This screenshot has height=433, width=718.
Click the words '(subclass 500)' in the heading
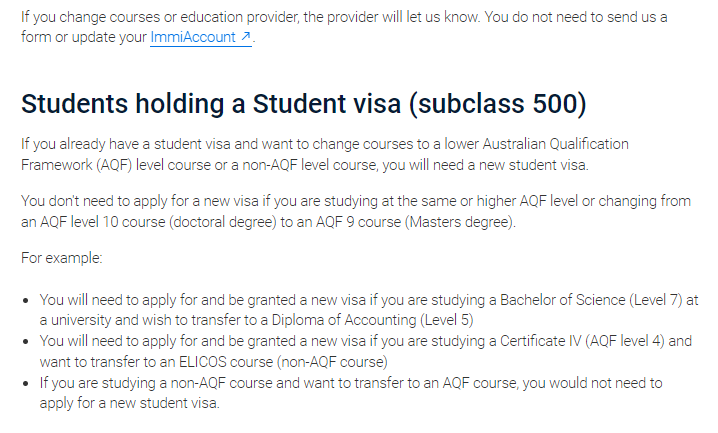tap(497, 104)
